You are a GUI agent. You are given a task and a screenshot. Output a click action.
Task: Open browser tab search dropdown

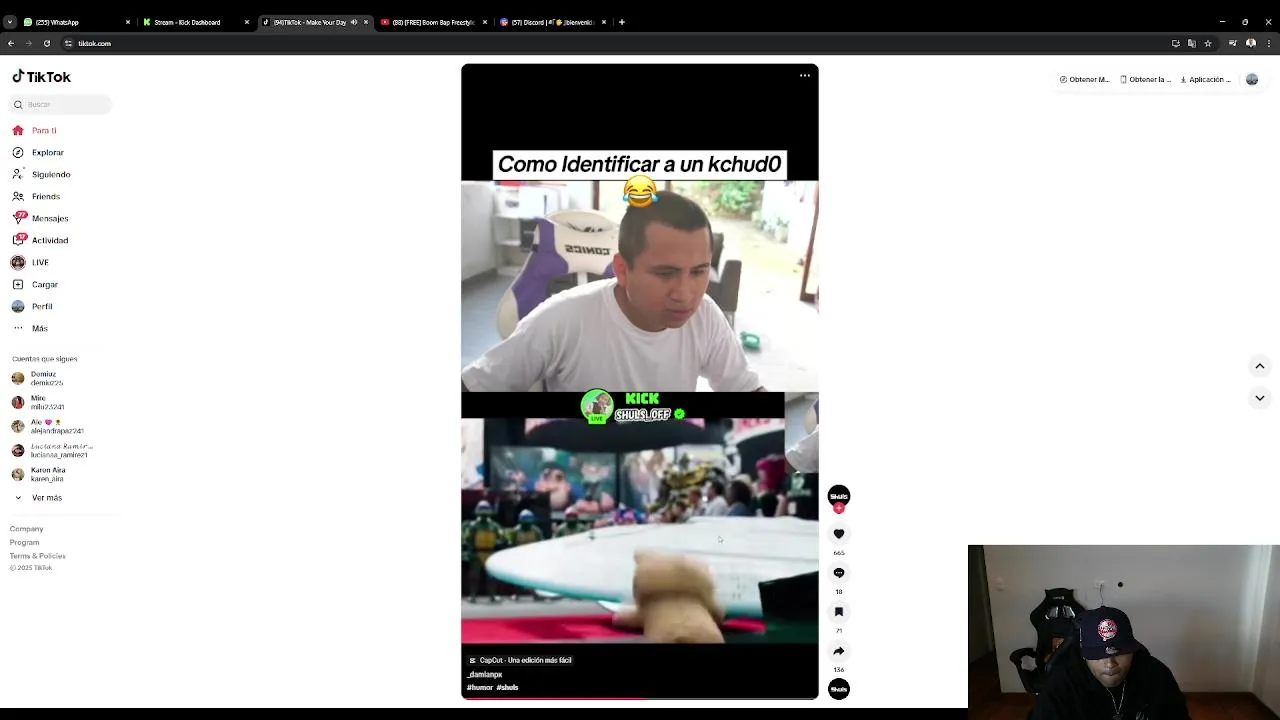(x=9, y=22)
